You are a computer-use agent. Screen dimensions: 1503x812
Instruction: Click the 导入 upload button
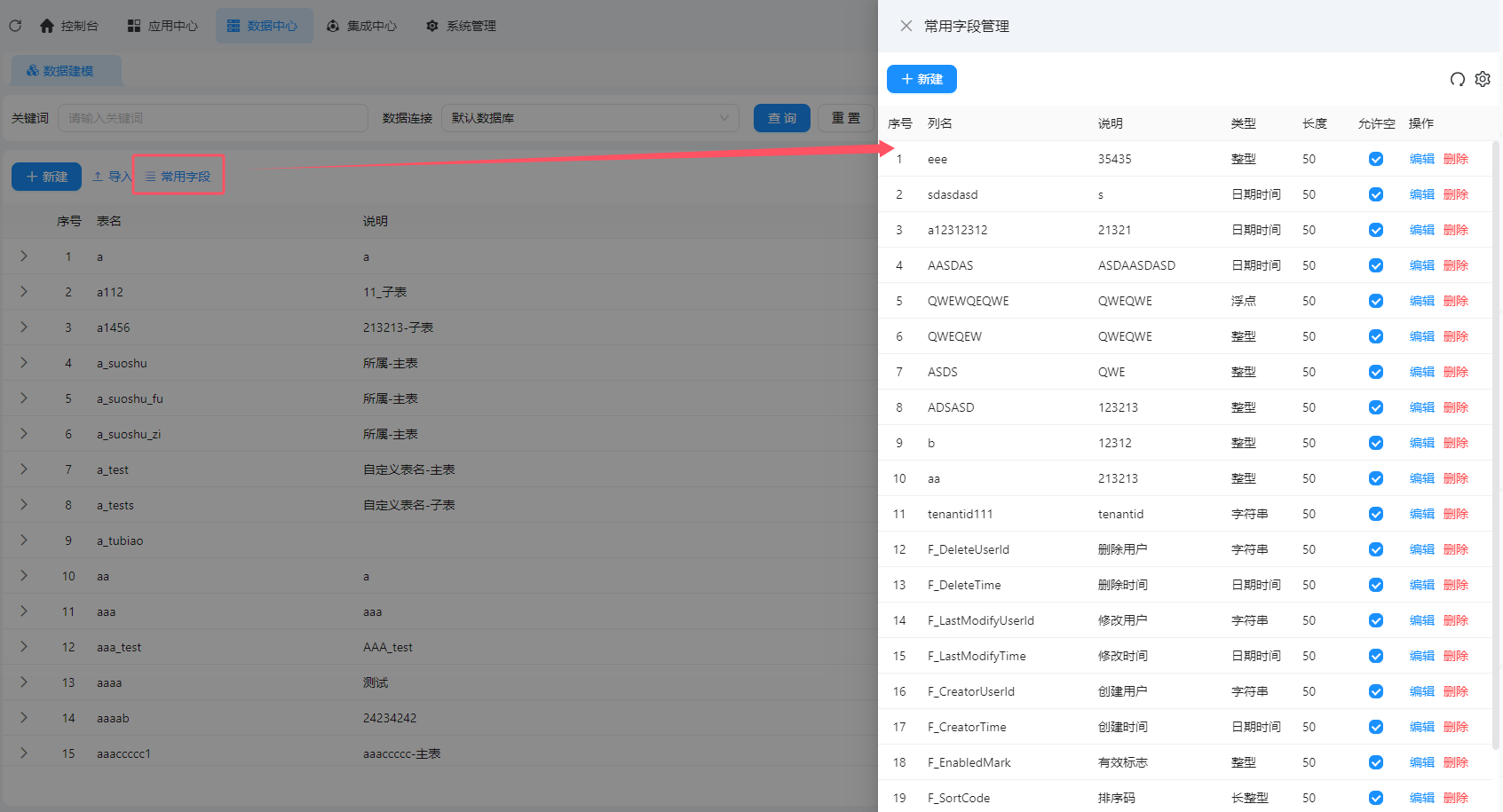tap(111, 177)
